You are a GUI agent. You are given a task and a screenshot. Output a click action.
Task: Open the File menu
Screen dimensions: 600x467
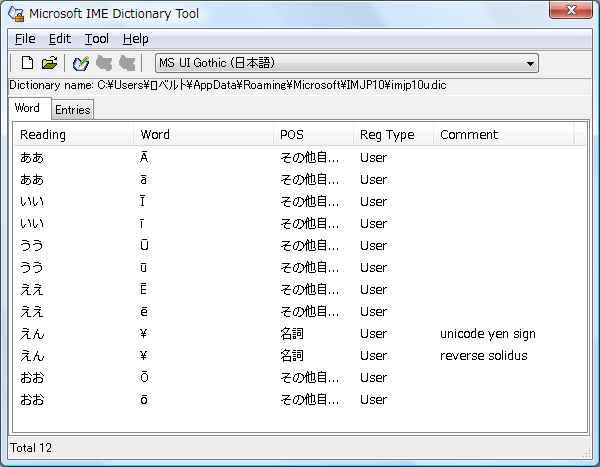click(x=25, y=39)
